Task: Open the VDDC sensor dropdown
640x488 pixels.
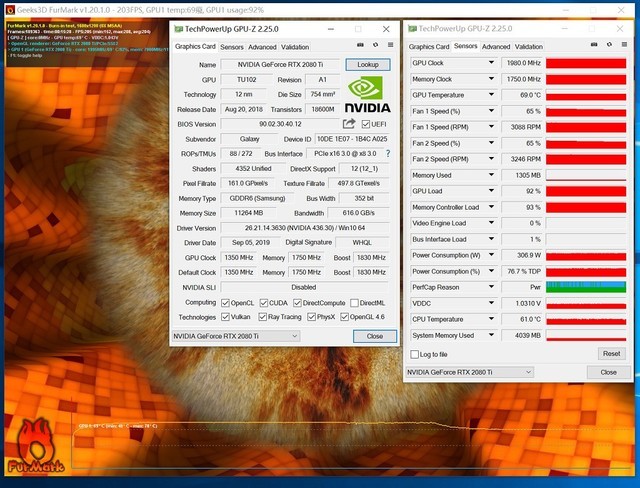Action: 491,303
